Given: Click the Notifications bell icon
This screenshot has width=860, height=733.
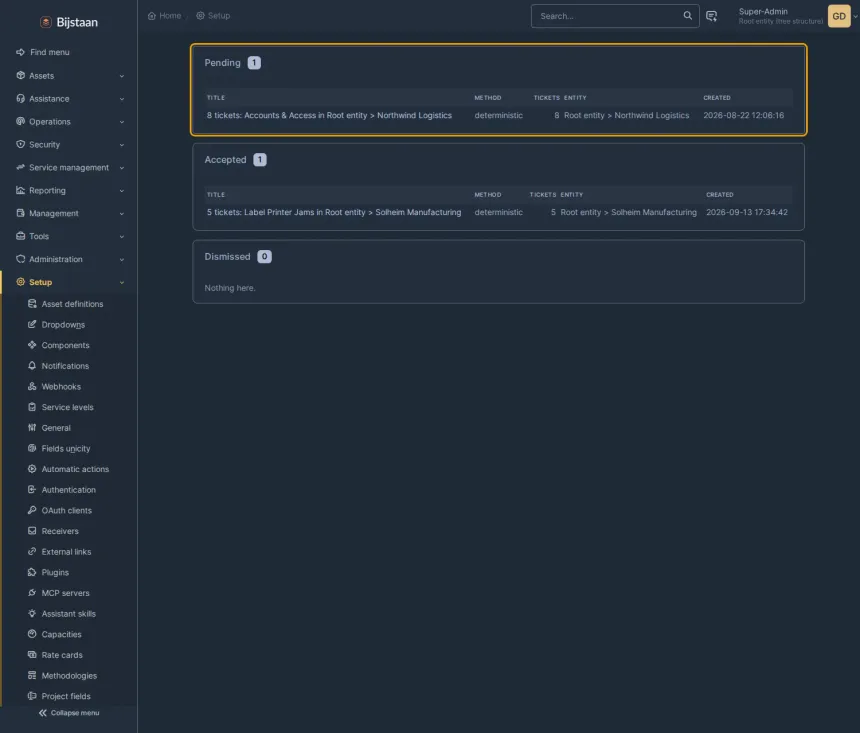Looking at the screenshot, I should [x=32, y=366].
